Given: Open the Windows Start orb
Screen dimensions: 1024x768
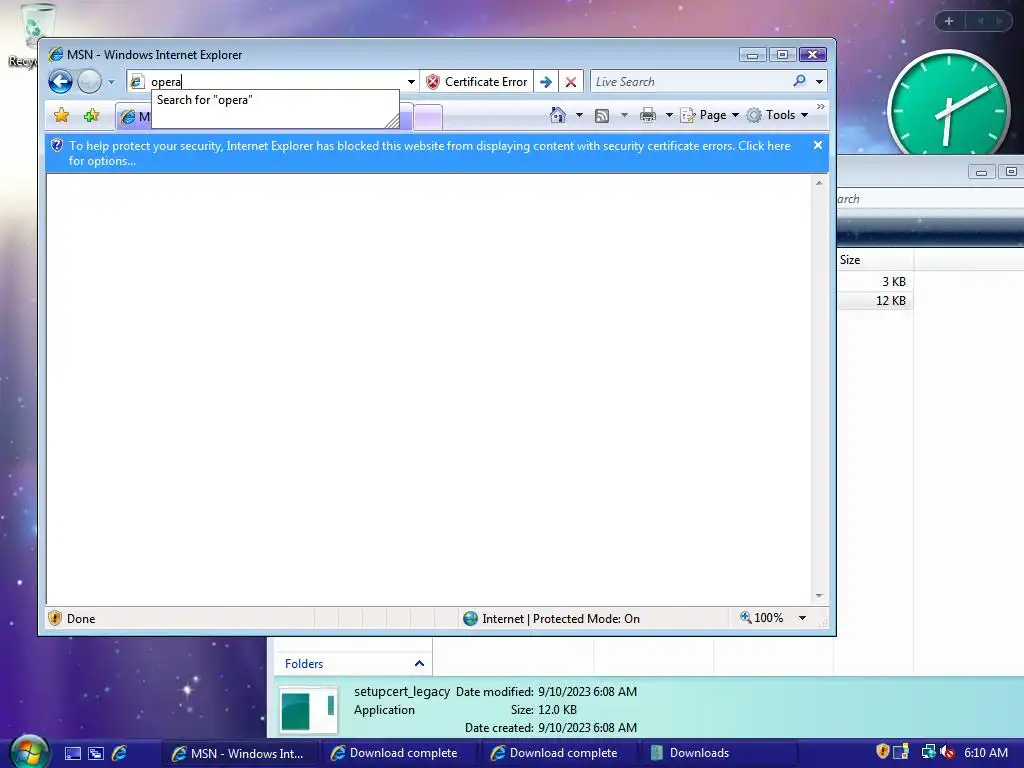Looking at the screenshot, I should pos(29,751).
